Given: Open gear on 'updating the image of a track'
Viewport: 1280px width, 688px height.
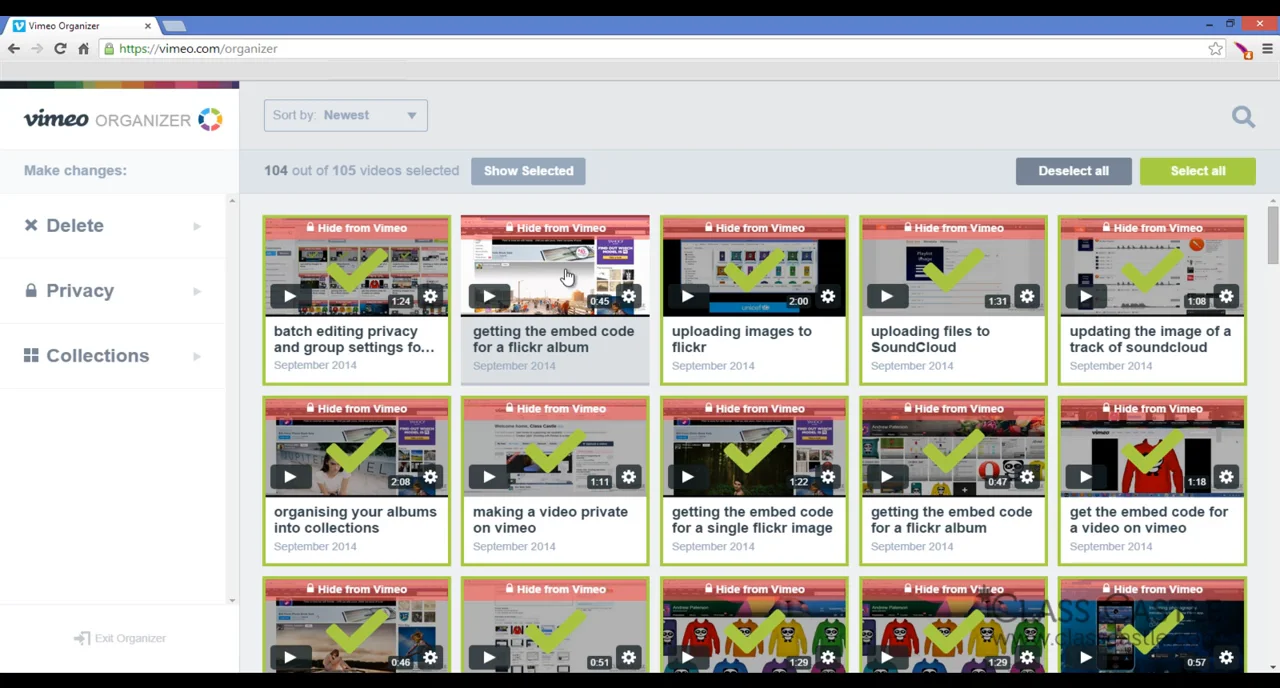Looking at the screenshot, I should click(x=1226, y=296).
